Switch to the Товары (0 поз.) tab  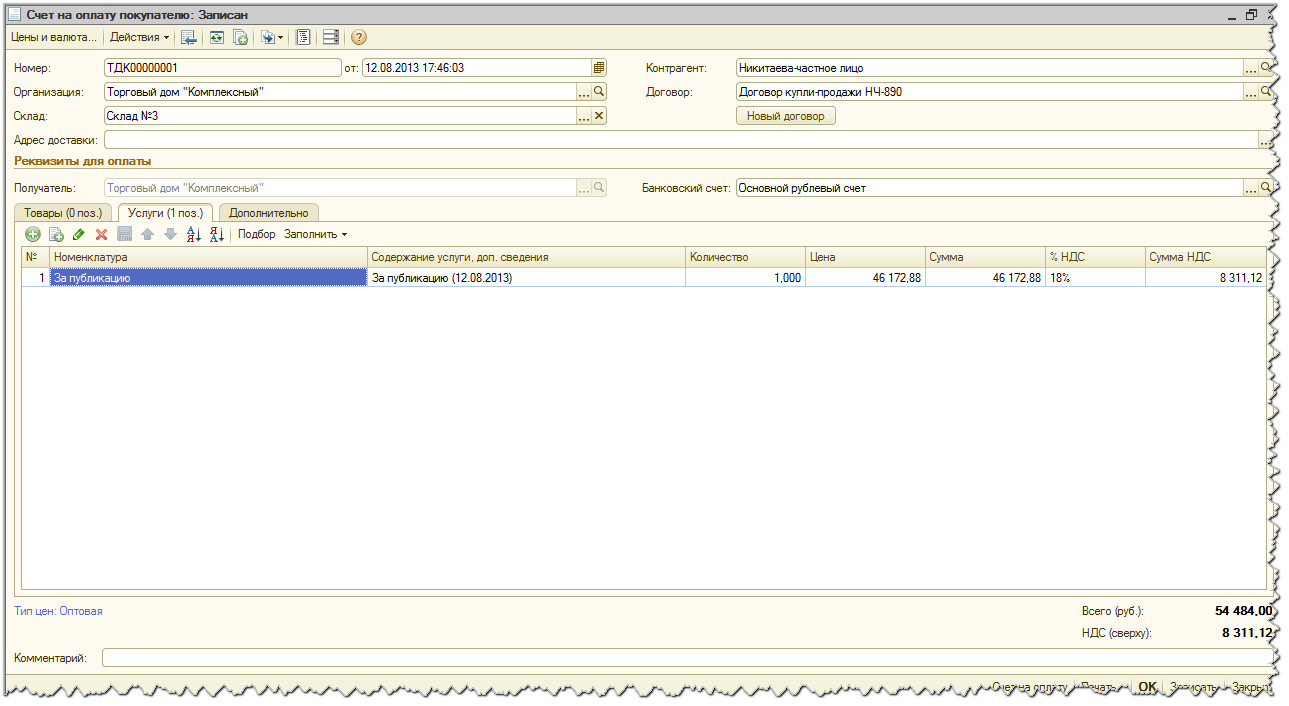(62, 213)
